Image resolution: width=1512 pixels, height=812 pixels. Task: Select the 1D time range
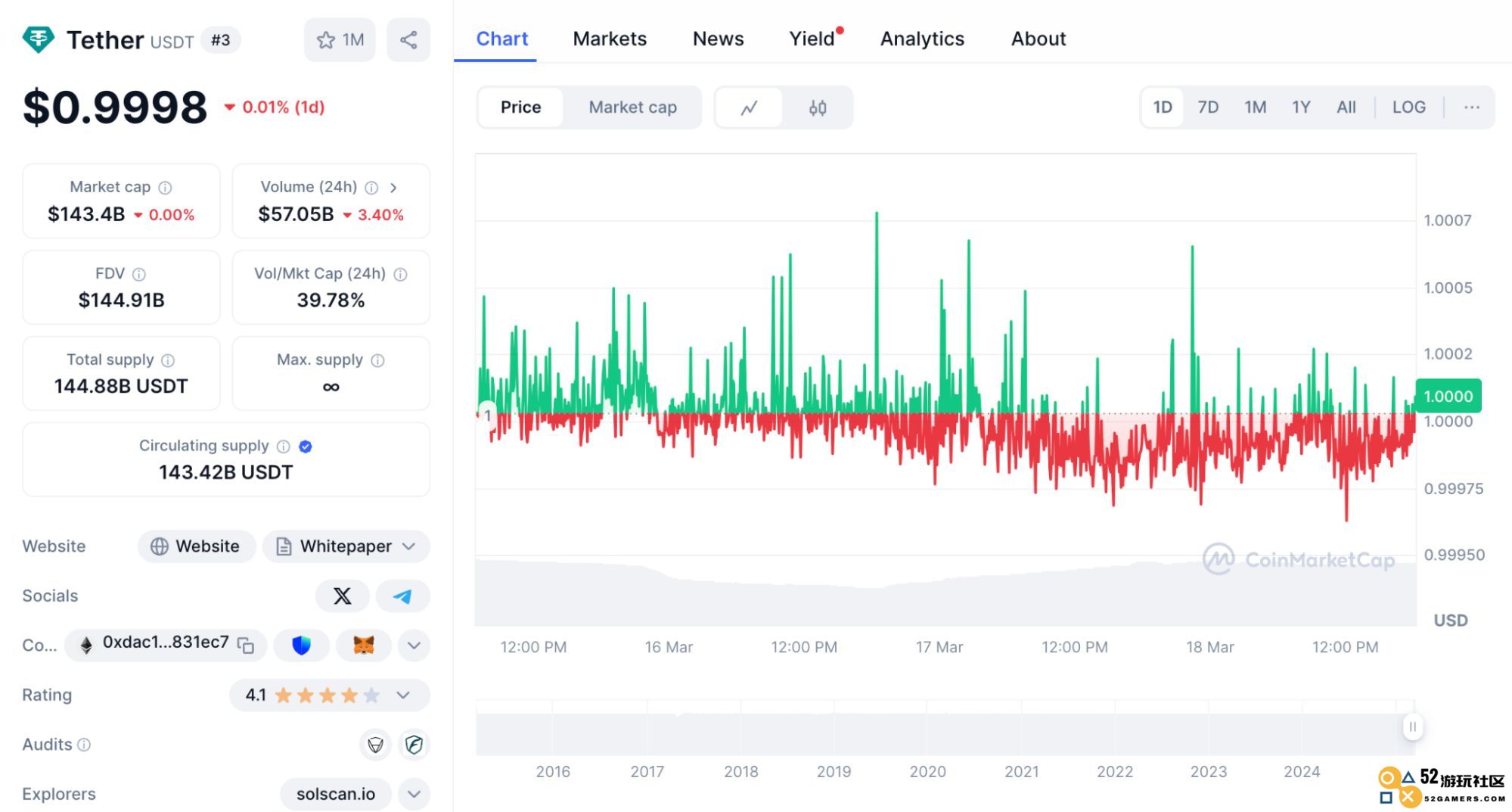1163,107
